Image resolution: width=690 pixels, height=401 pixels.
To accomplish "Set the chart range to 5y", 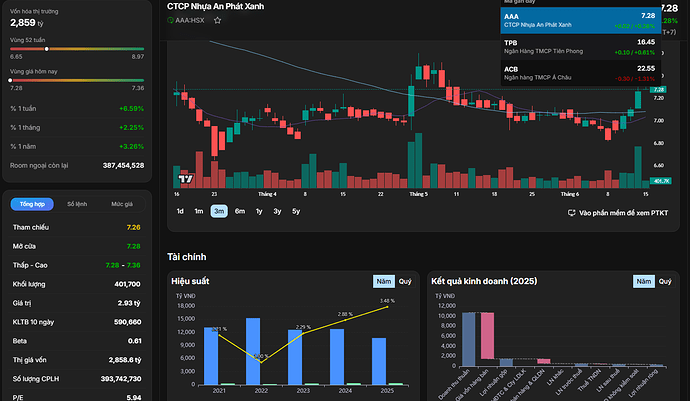I will click(296, 211).
